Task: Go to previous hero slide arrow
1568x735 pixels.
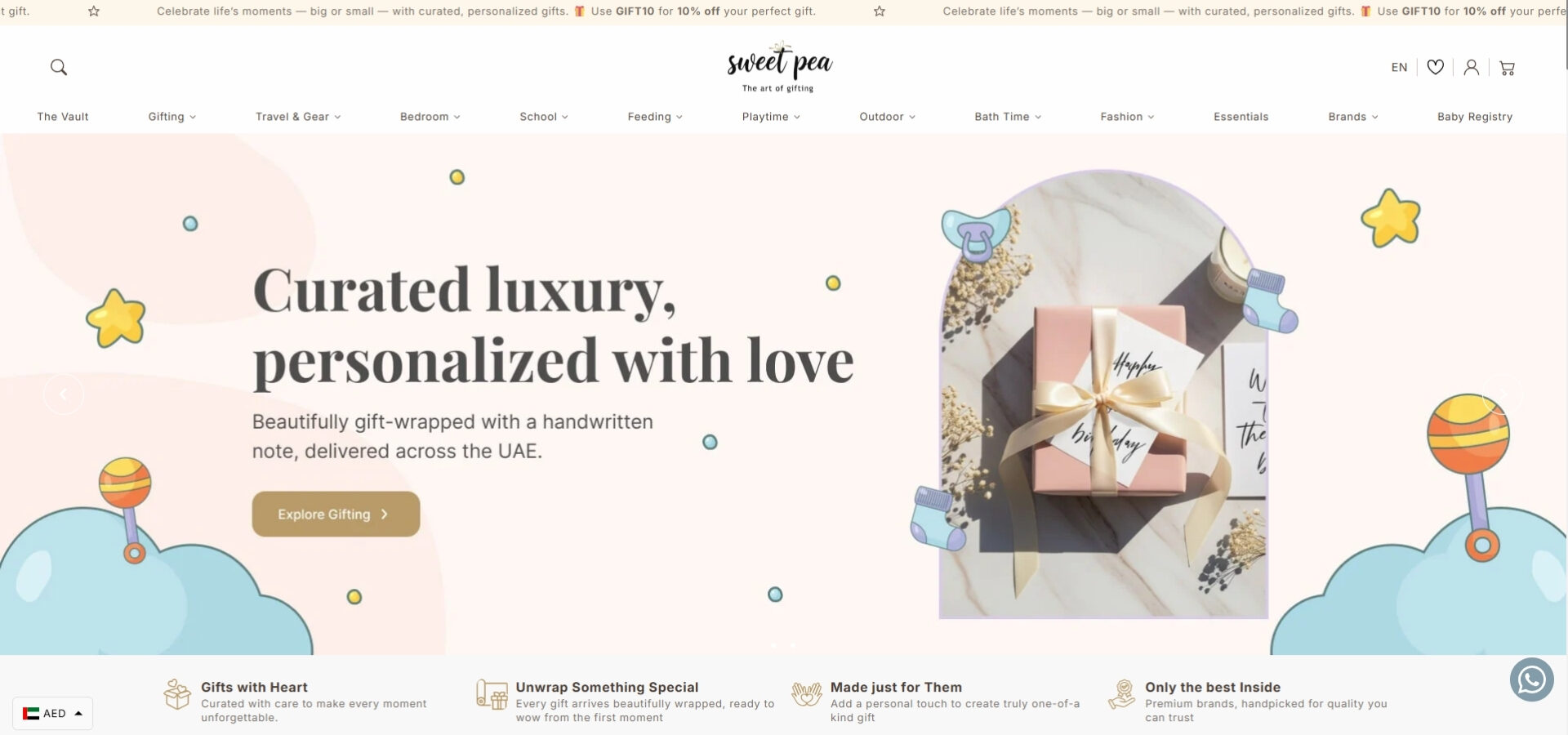Action: [63, 394]
